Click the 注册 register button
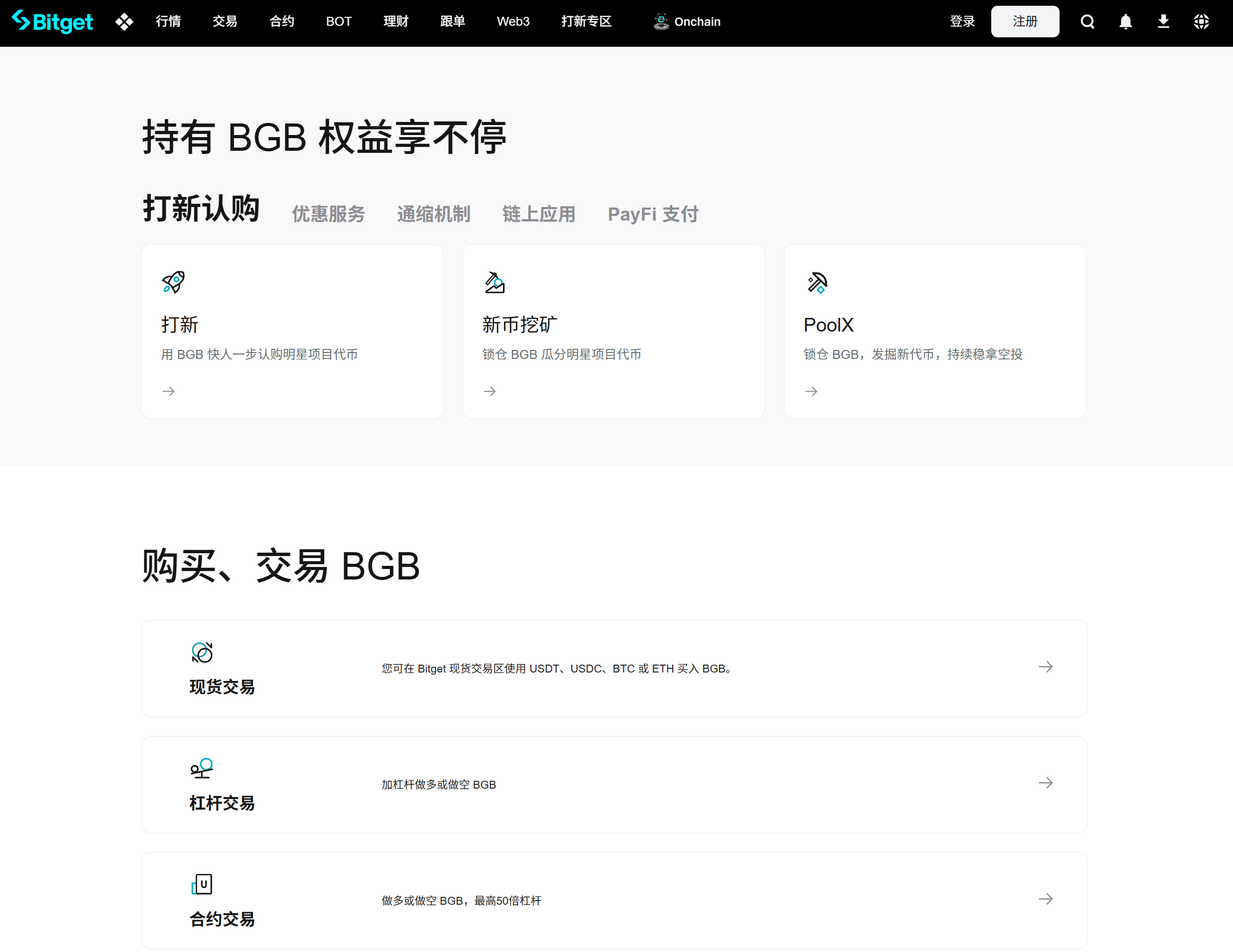This screenshot has height=952, width=1233. click(x=1025, y=22)
